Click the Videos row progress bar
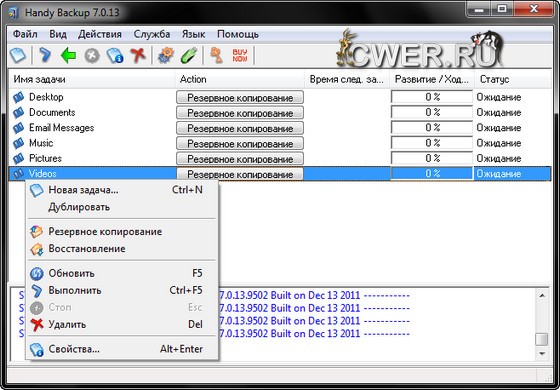The width and height of the screenshot is (560, 390). tap(432, 174)
